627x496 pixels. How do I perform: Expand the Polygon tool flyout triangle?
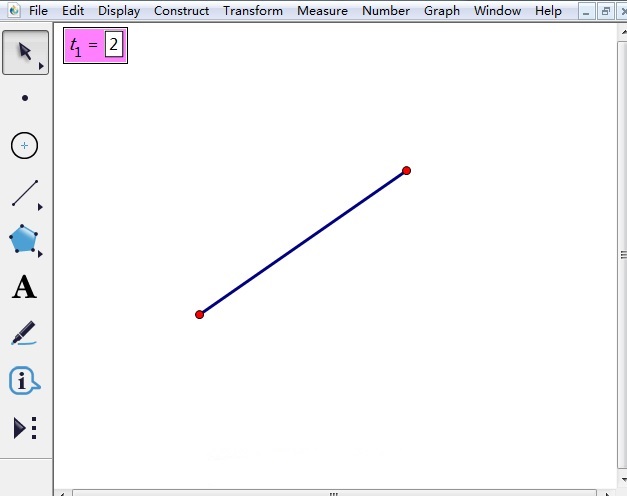point(40,254)
